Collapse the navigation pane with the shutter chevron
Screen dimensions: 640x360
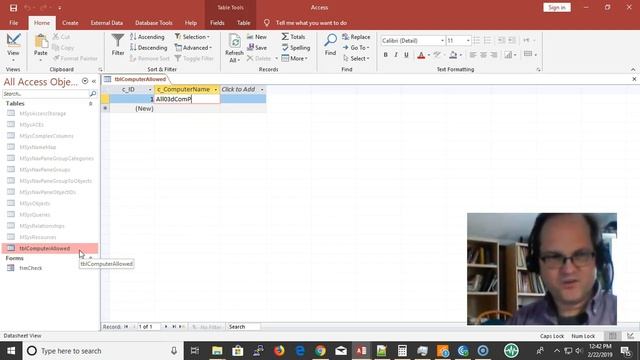coord(94,81)
